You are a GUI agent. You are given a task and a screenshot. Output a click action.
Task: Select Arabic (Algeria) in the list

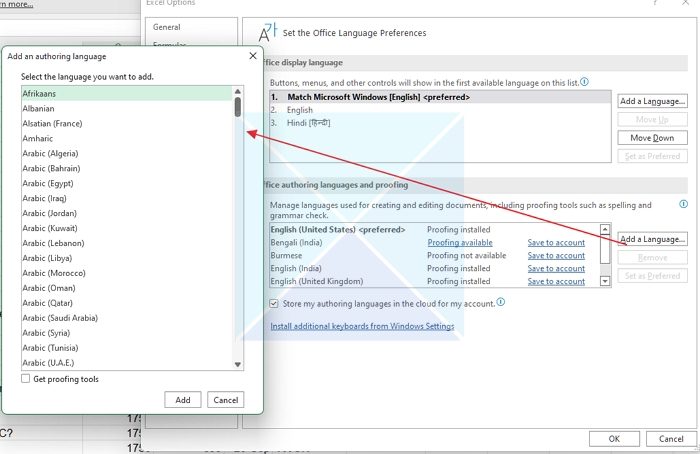[x=127, y=153]
